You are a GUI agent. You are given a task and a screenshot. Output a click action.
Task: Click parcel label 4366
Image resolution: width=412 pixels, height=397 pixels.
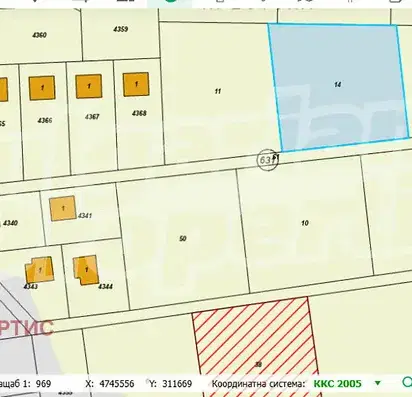click(45, 120)
